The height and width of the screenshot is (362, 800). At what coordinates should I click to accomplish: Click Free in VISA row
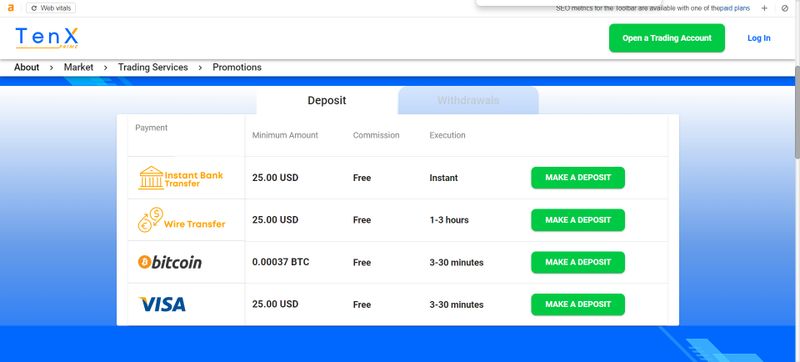pos(362,305)
